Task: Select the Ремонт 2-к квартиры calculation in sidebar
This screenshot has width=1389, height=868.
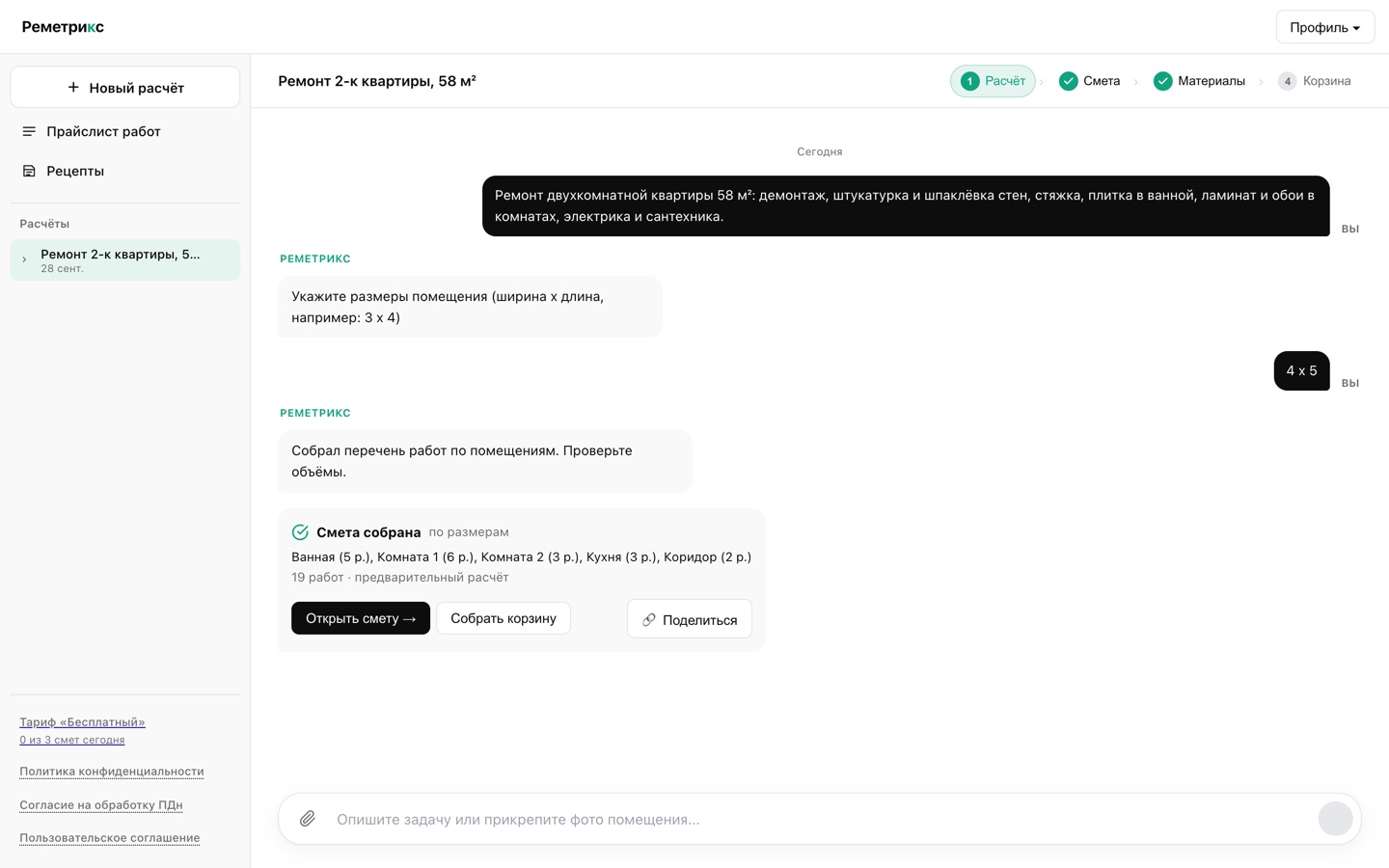Action: pyautogui.click(x=125, y=260)
